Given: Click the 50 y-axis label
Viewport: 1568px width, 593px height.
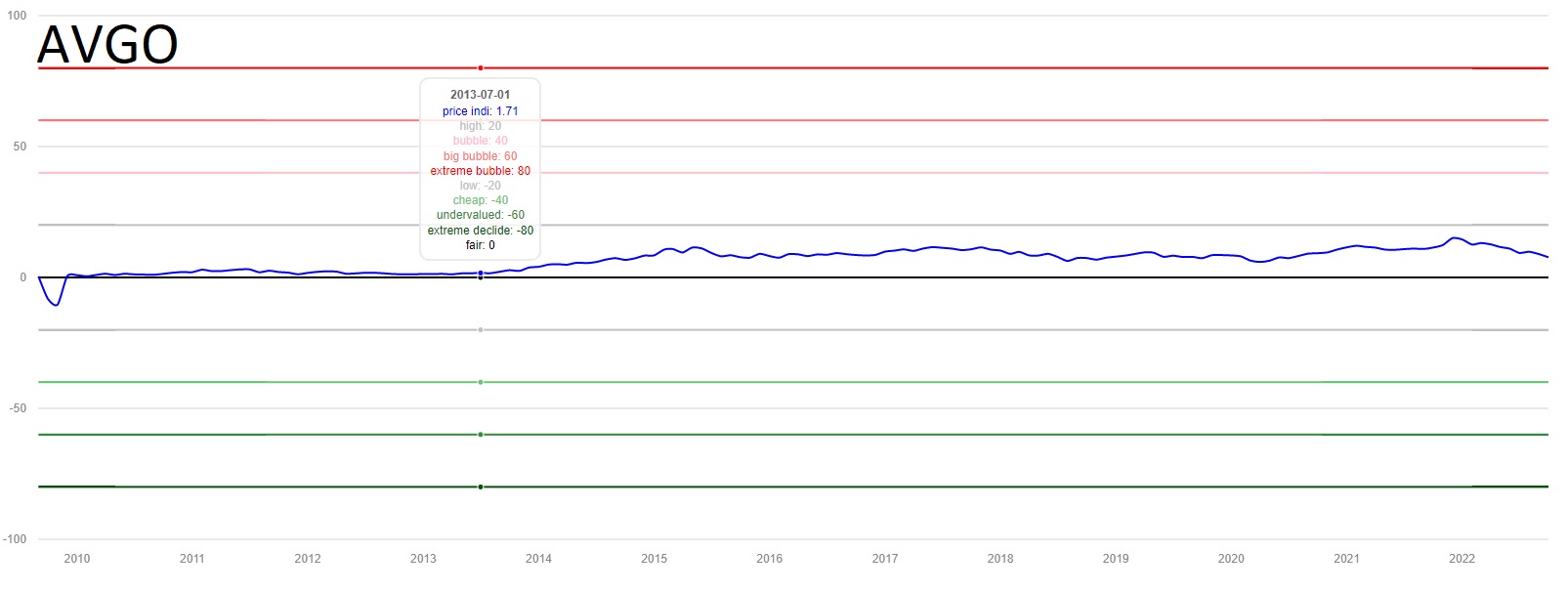Looking at the screenshot, I should point(20,147).
